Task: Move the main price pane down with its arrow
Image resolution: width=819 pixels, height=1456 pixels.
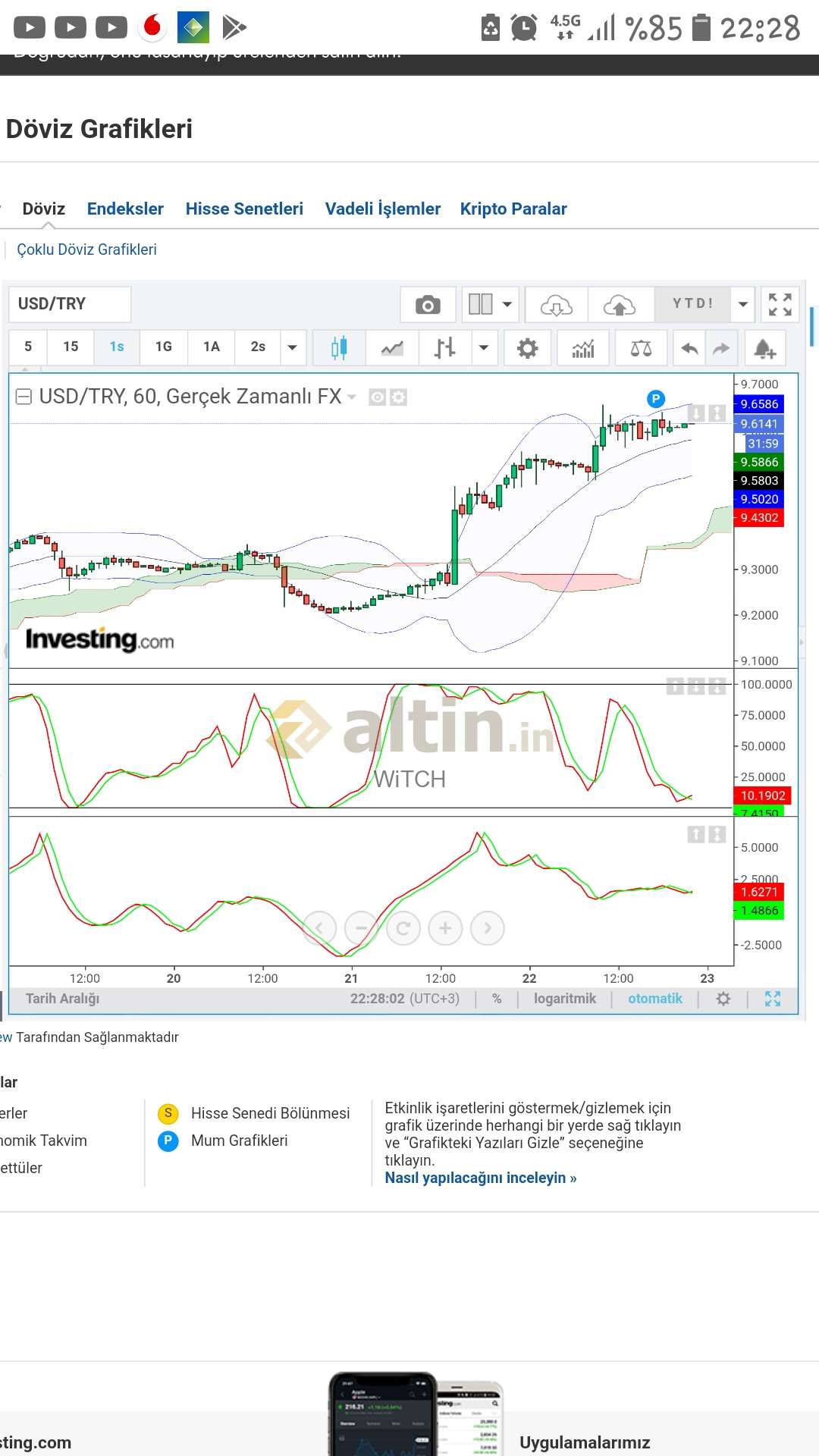Action: 696,413
